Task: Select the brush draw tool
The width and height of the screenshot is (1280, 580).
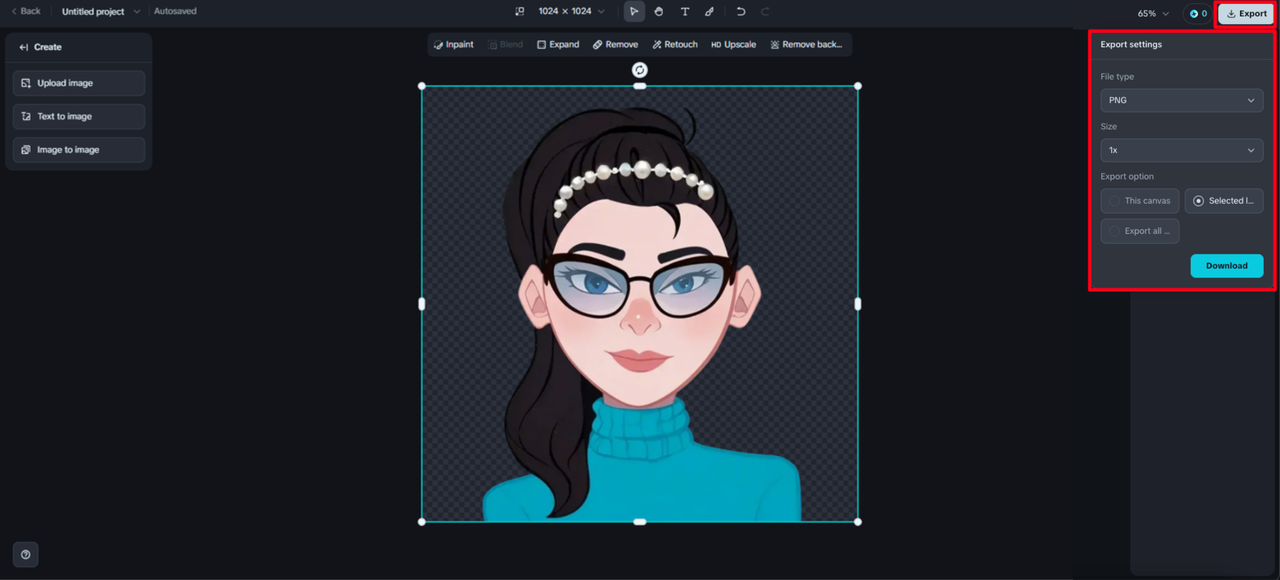Action: pos(710,12)
